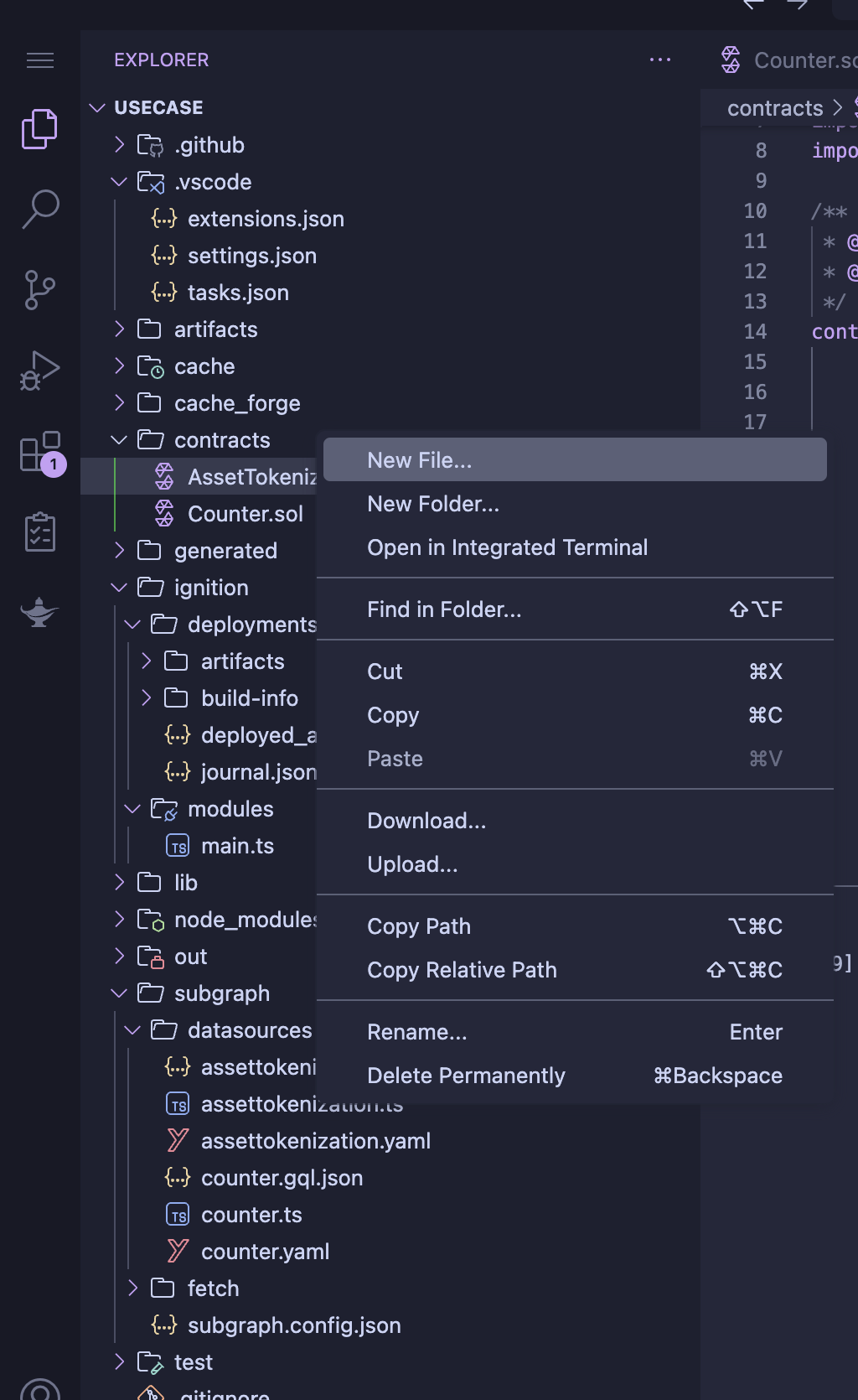The width and height of the screenshot is (858, 1400).
Task: Click Counter.sol Solidity file icon
Action: coord(164,514)
